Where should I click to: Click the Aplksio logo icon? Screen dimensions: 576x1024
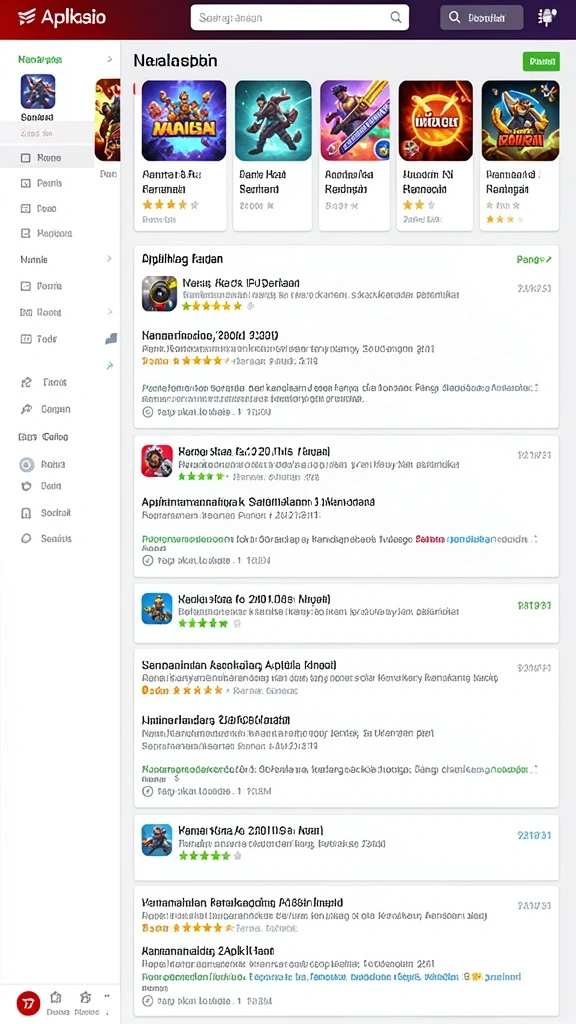click(26, 17)
